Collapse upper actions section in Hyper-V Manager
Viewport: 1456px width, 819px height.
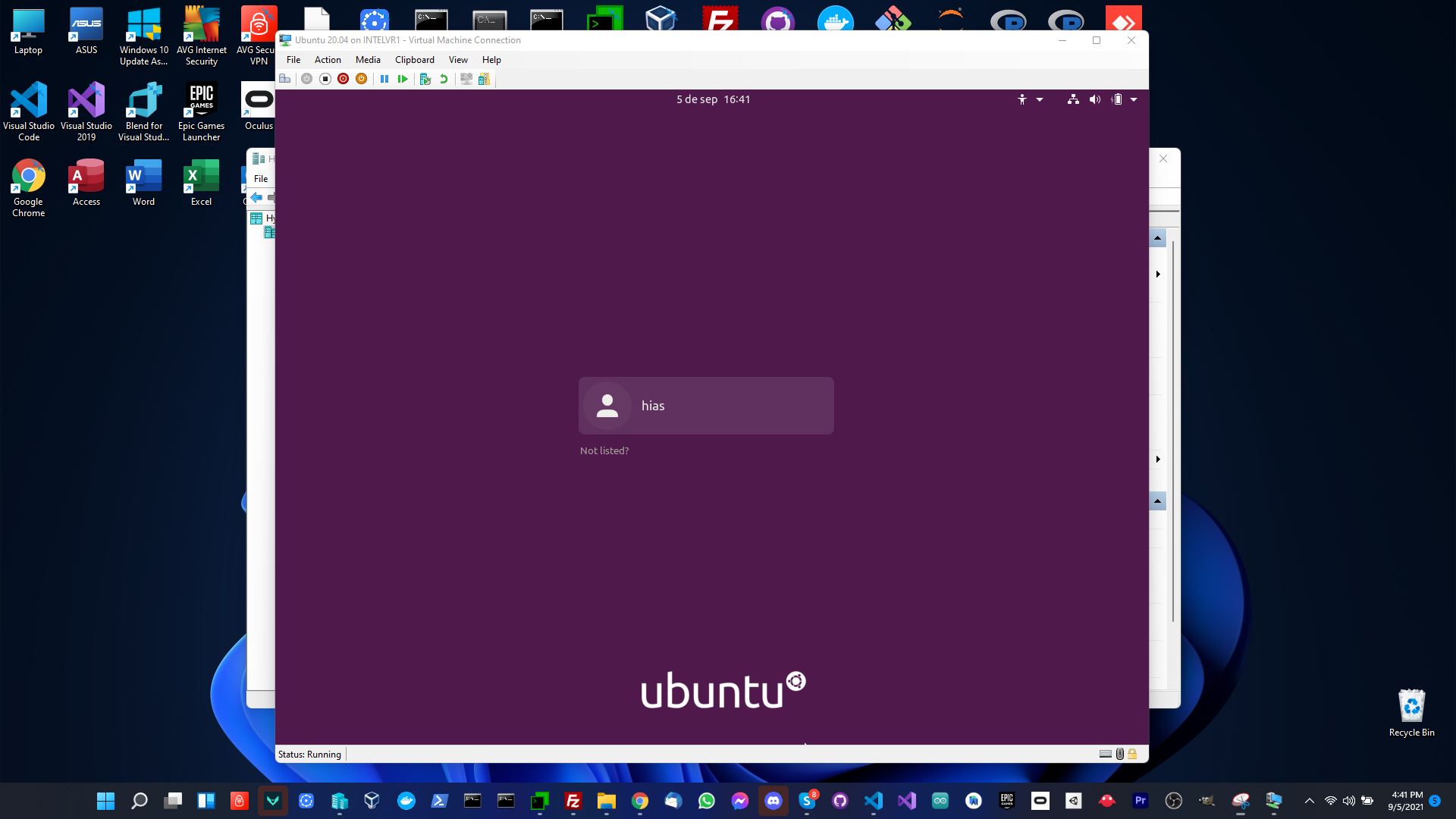click(x=1157, y=239)
